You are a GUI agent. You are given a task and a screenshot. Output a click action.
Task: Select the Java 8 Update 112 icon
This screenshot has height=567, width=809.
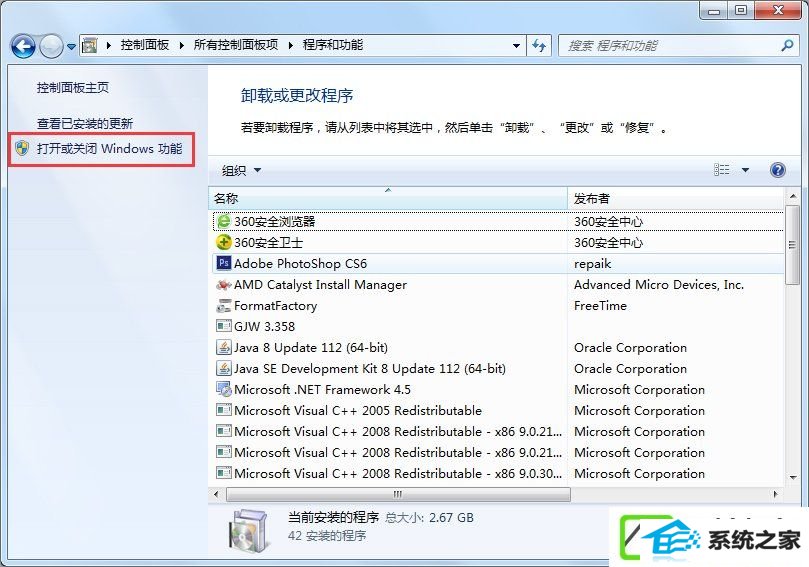[x=224, y=347]
